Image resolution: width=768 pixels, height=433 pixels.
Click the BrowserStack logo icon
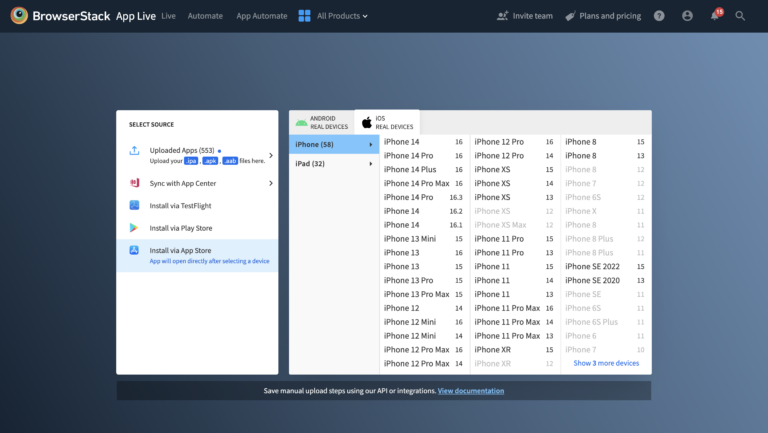tap(19, 16)
